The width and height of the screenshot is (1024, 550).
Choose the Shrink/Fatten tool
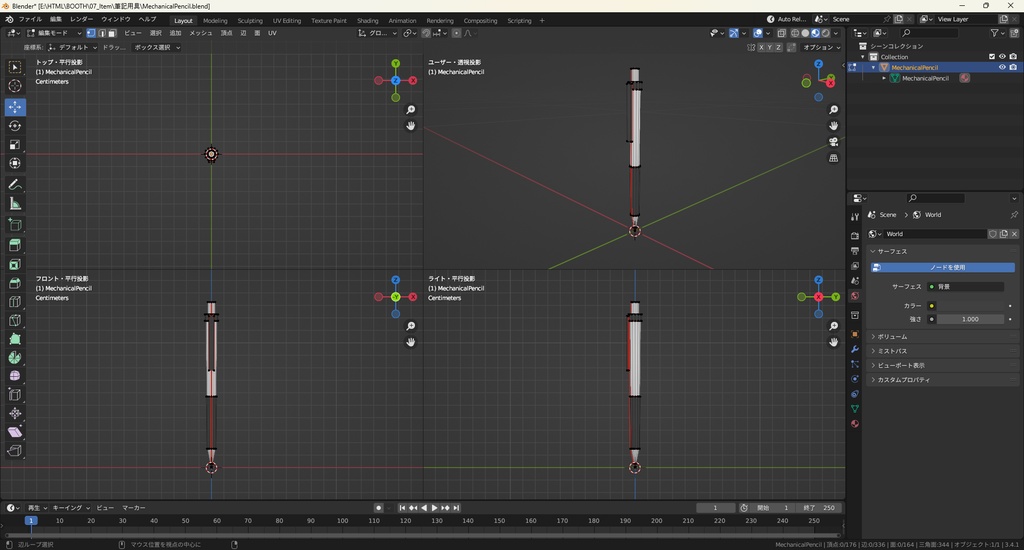pos(14,413)
